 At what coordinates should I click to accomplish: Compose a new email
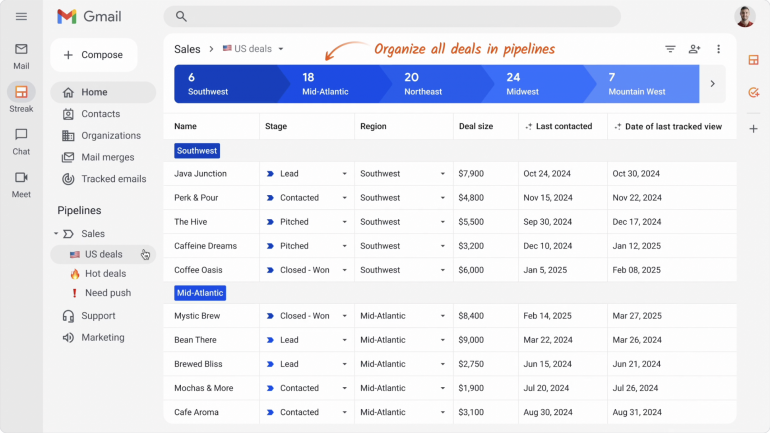pos(94,55)
